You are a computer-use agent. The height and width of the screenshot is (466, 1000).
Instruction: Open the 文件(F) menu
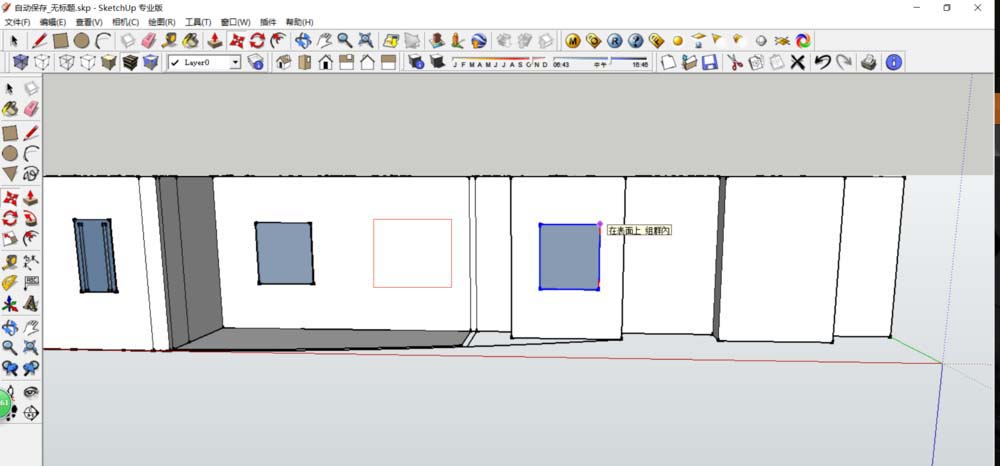[x=18, y=22]
